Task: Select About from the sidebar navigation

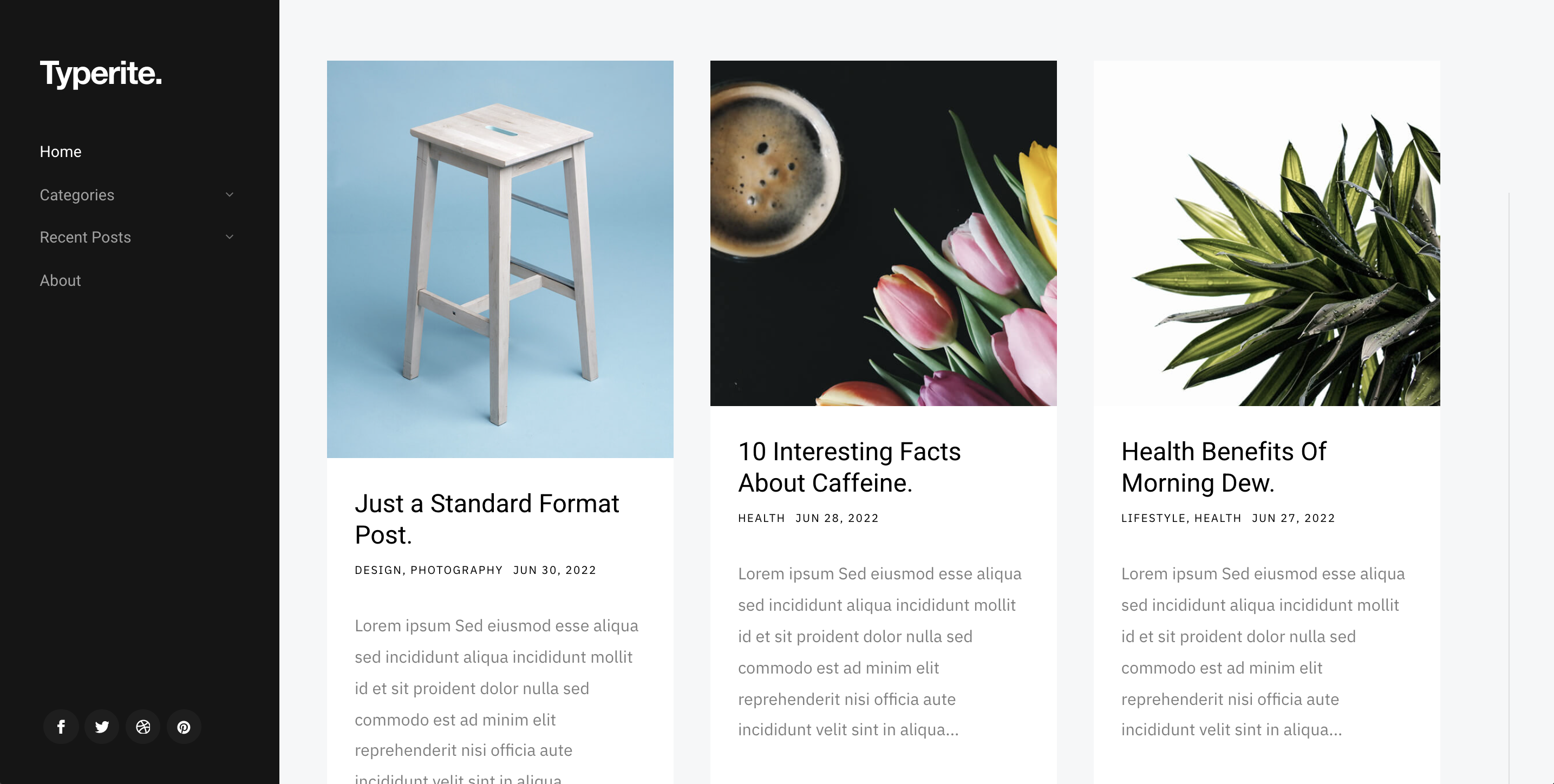Action: click(x=60, y=280)
